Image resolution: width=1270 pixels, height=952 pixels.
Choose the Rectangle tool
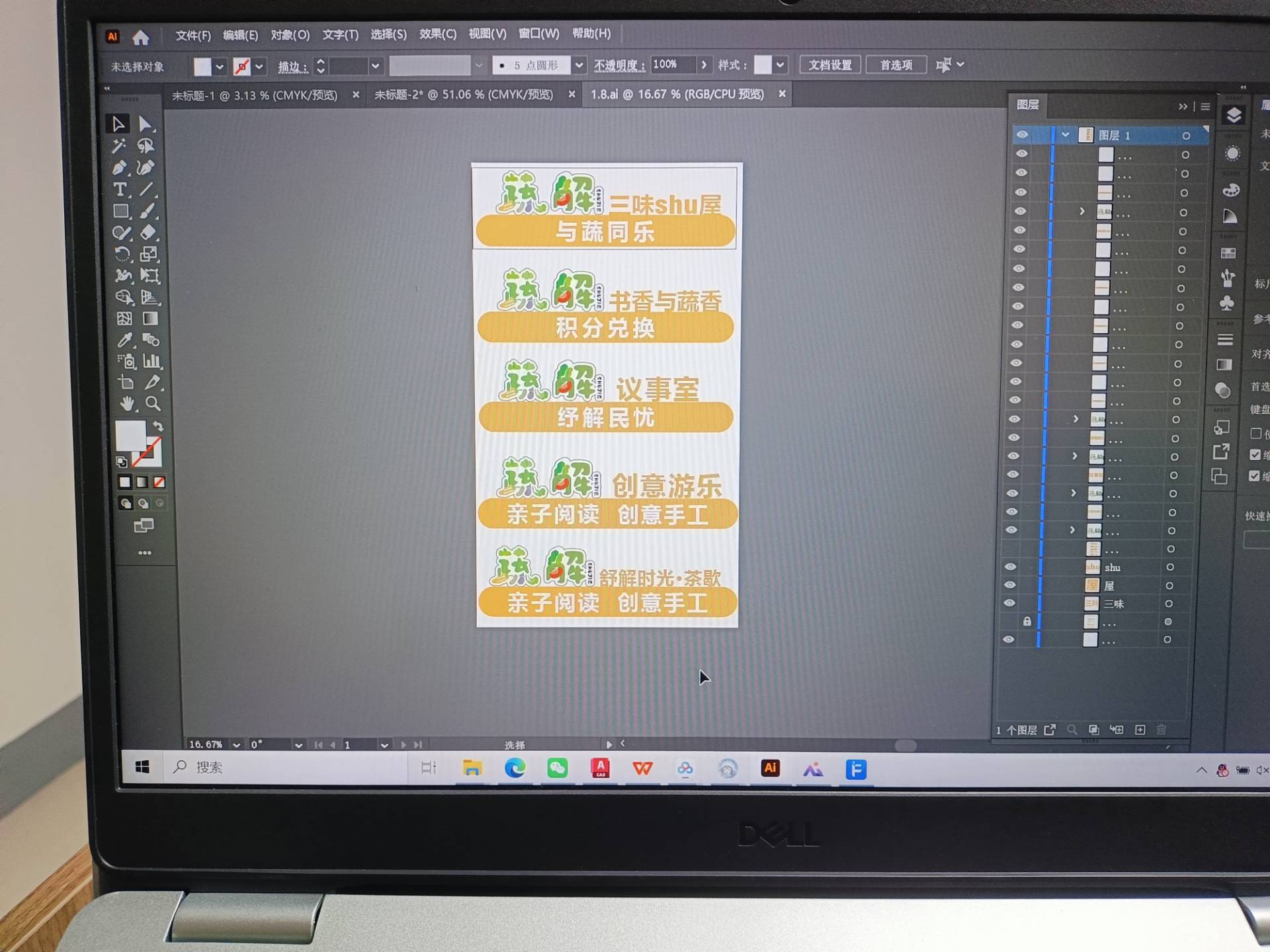coord(120,212)
